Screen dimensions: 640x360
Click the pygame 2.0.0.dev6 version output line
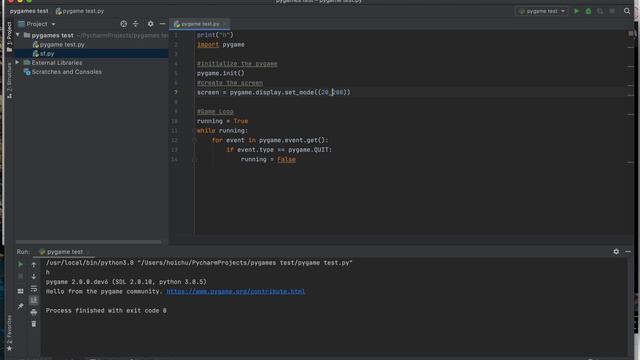[x=126, y=282]
